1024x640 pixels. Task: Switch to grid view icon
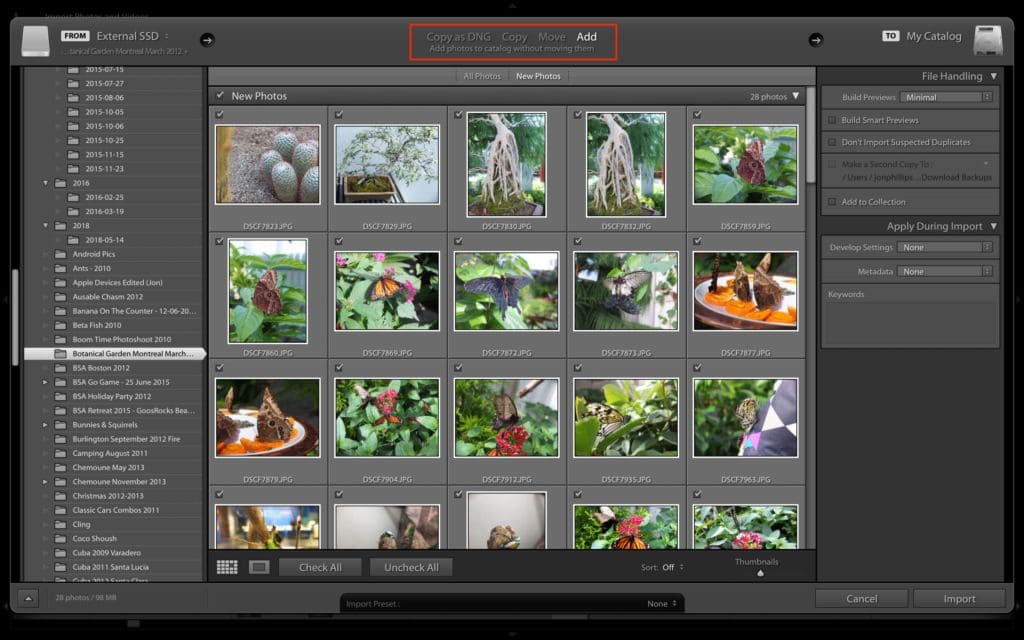click(x=227, y=567)
